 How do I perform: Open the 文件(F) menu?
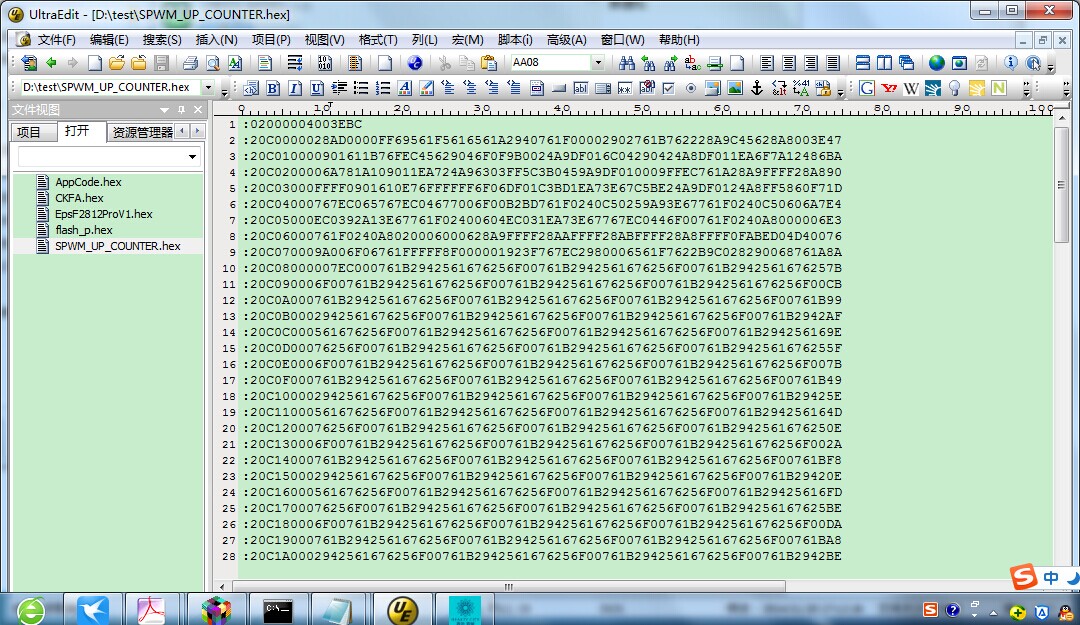(56, 40)
